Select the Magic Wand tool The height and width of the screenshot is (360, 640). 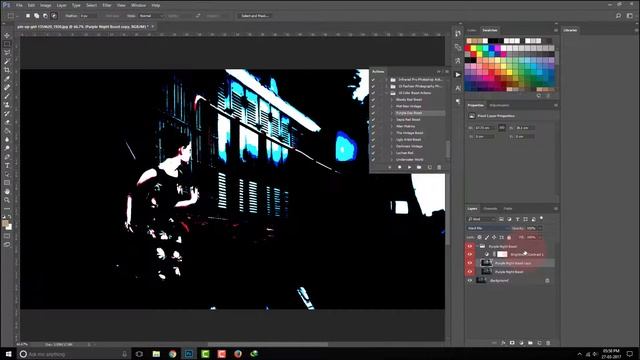coord(7,61)
